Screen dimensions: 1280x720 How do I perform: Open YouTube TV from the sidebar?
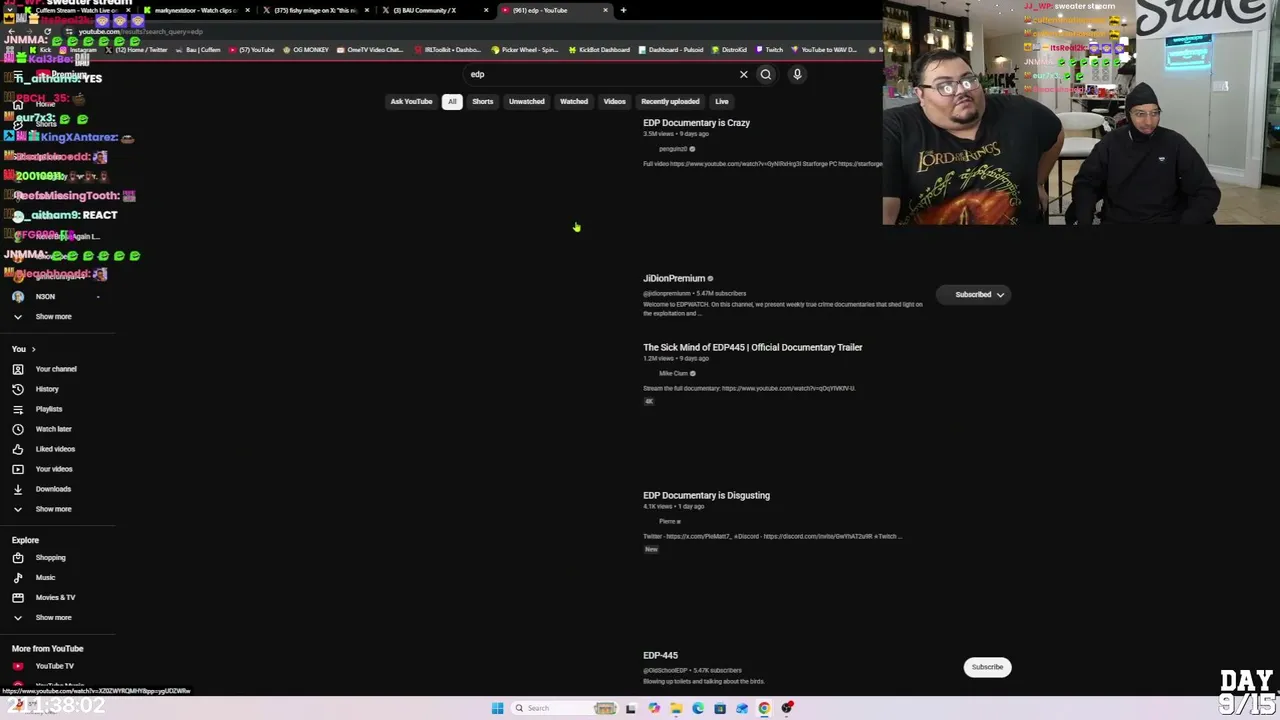[57, 666]
